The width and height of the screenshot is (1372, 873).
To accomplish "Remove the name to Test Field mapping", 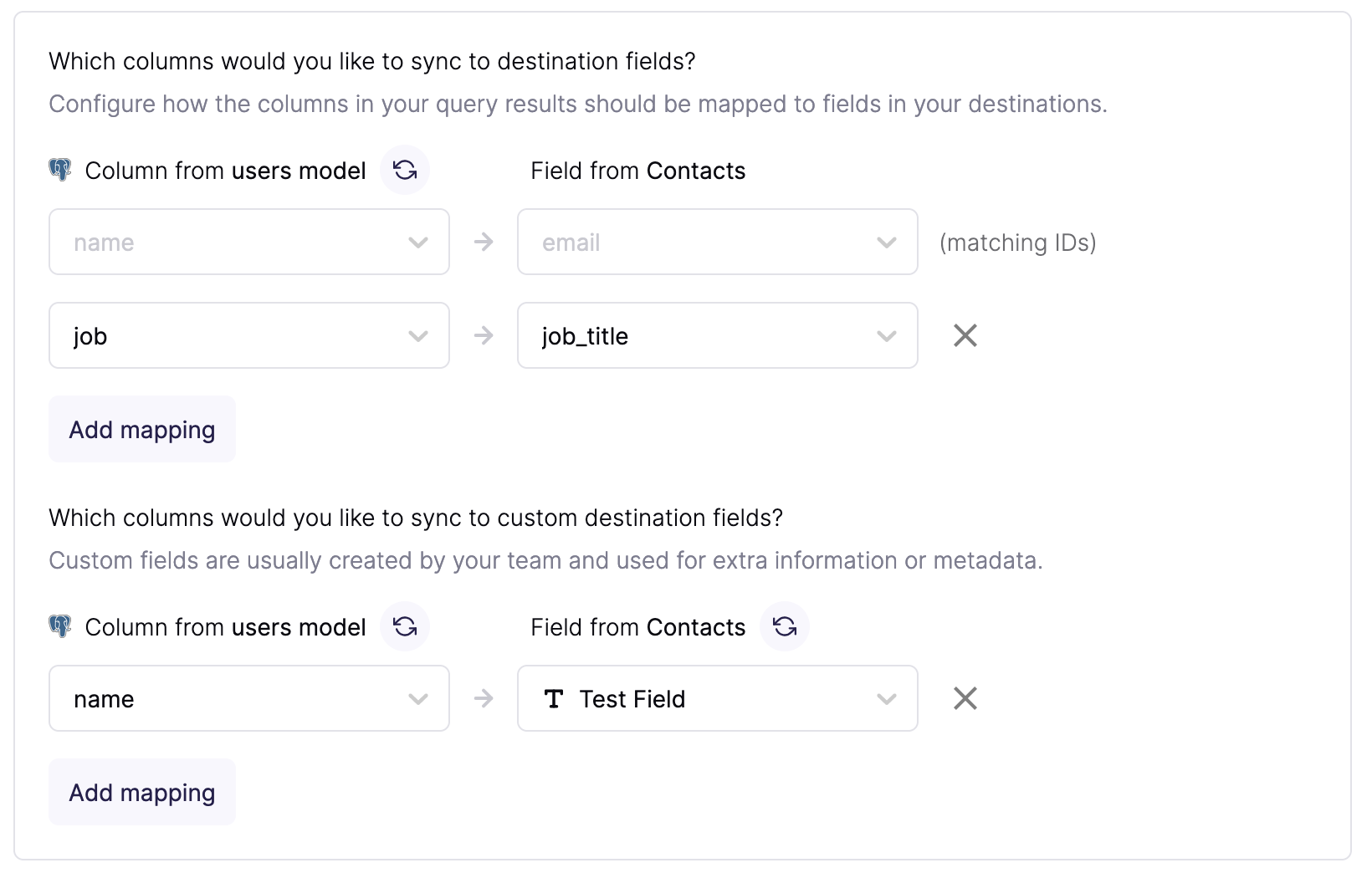I will point(965,698).
